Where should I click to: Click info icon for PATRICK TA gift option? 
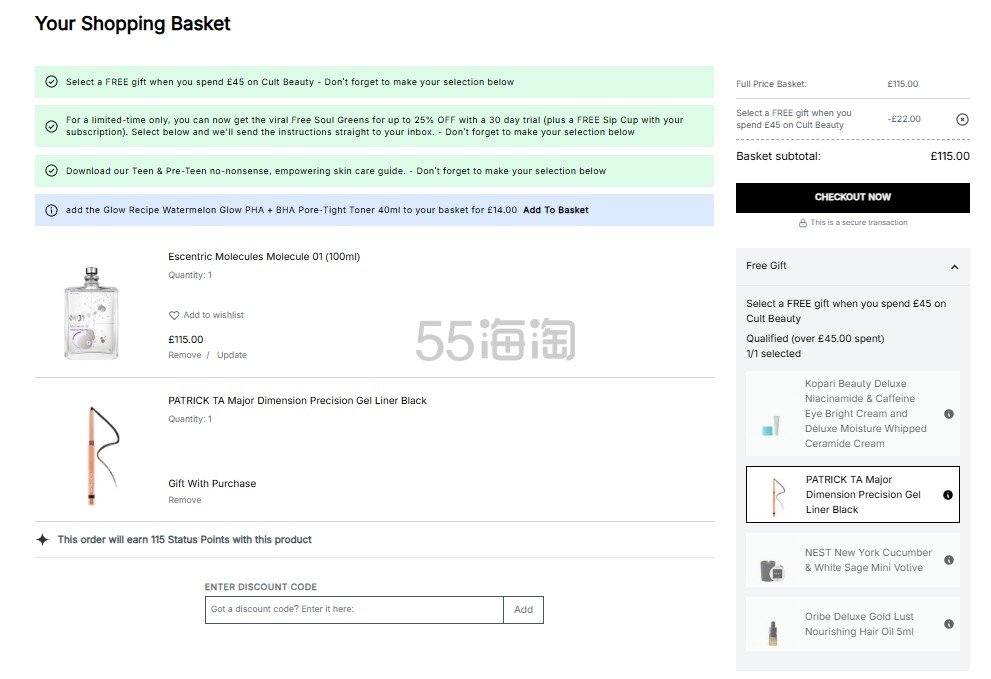[x=948, y=495]
